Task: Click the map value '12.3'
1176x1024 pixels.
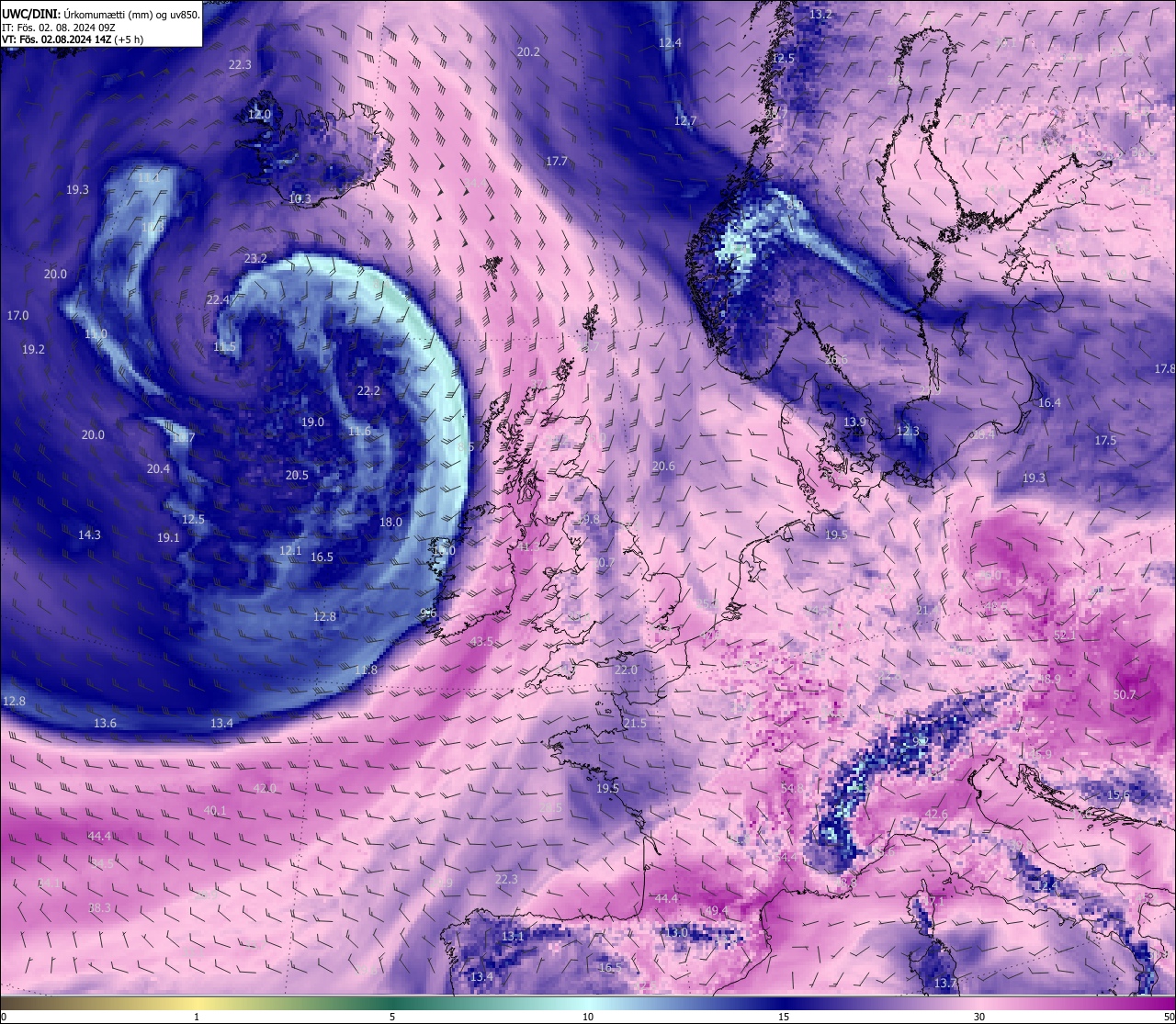Action: click(x=908, y=432)
